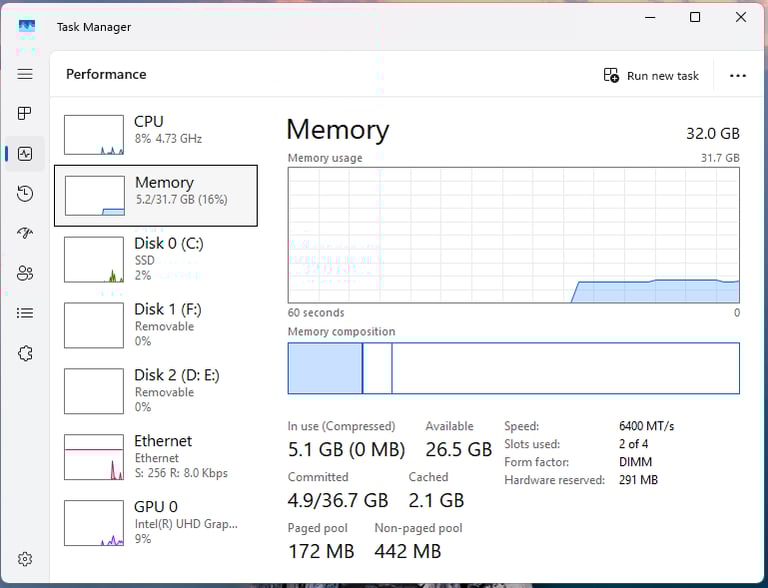Open the Services puzzle-piece icon
This screenshot has width=768, height=588.
tap(25, 353)
